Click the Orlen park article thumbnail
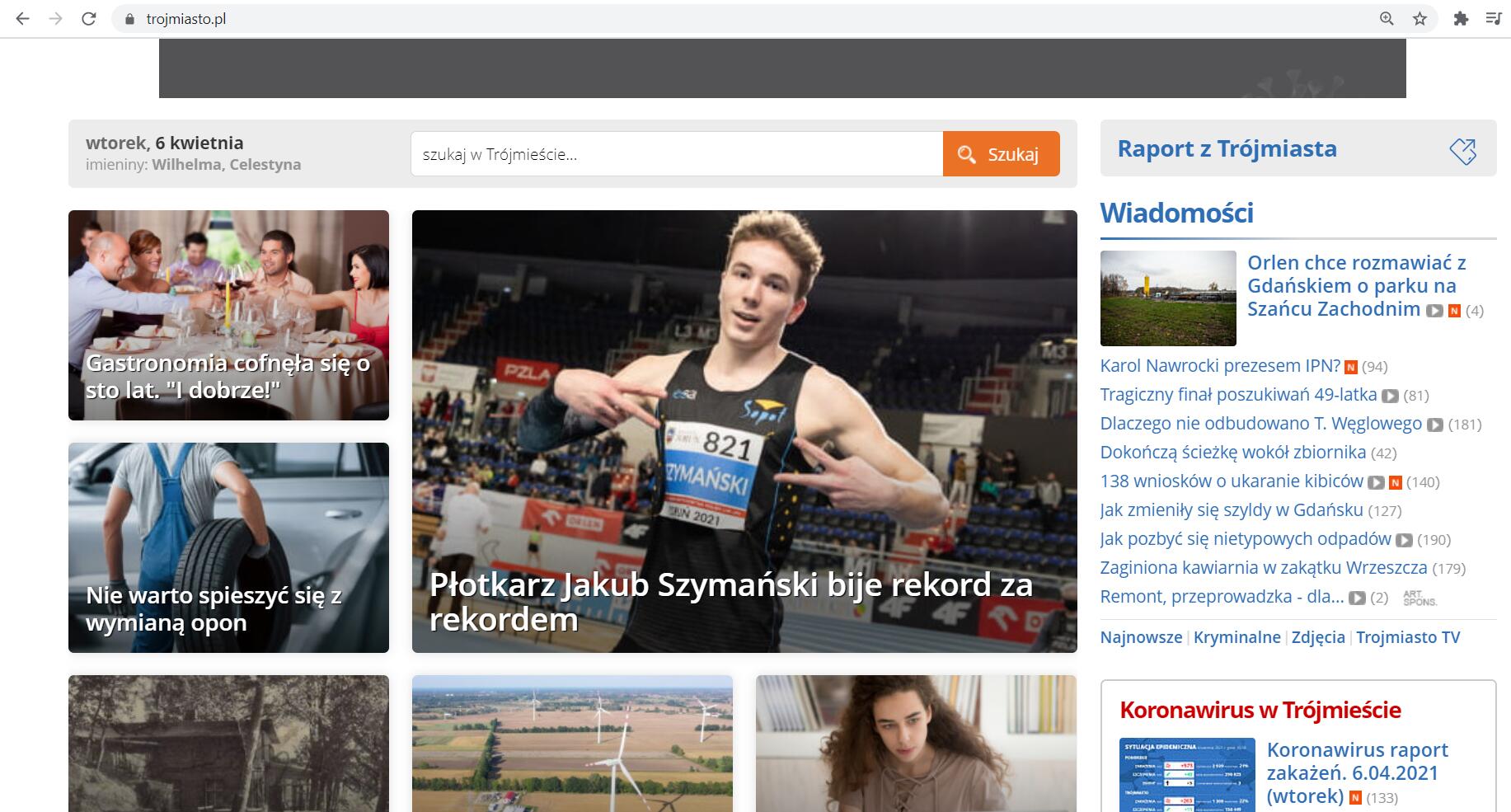This screenshot has width=1511, height=812. point(1168,298)
